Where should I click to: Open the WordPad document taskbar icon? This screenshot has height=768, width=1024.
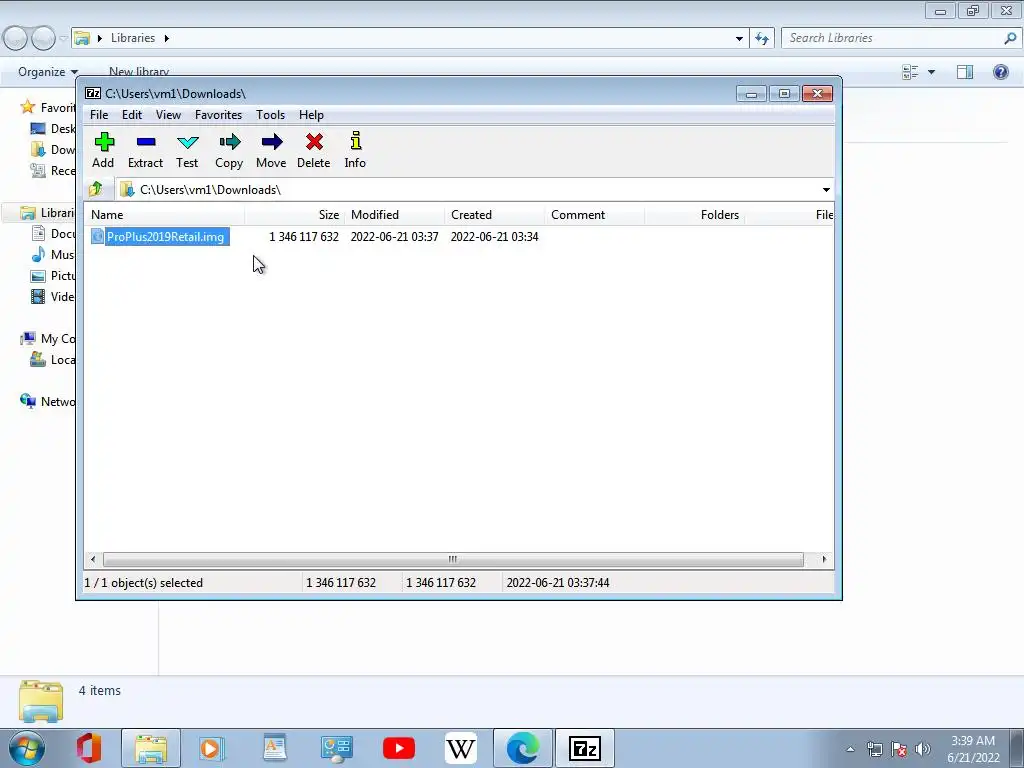275,748
